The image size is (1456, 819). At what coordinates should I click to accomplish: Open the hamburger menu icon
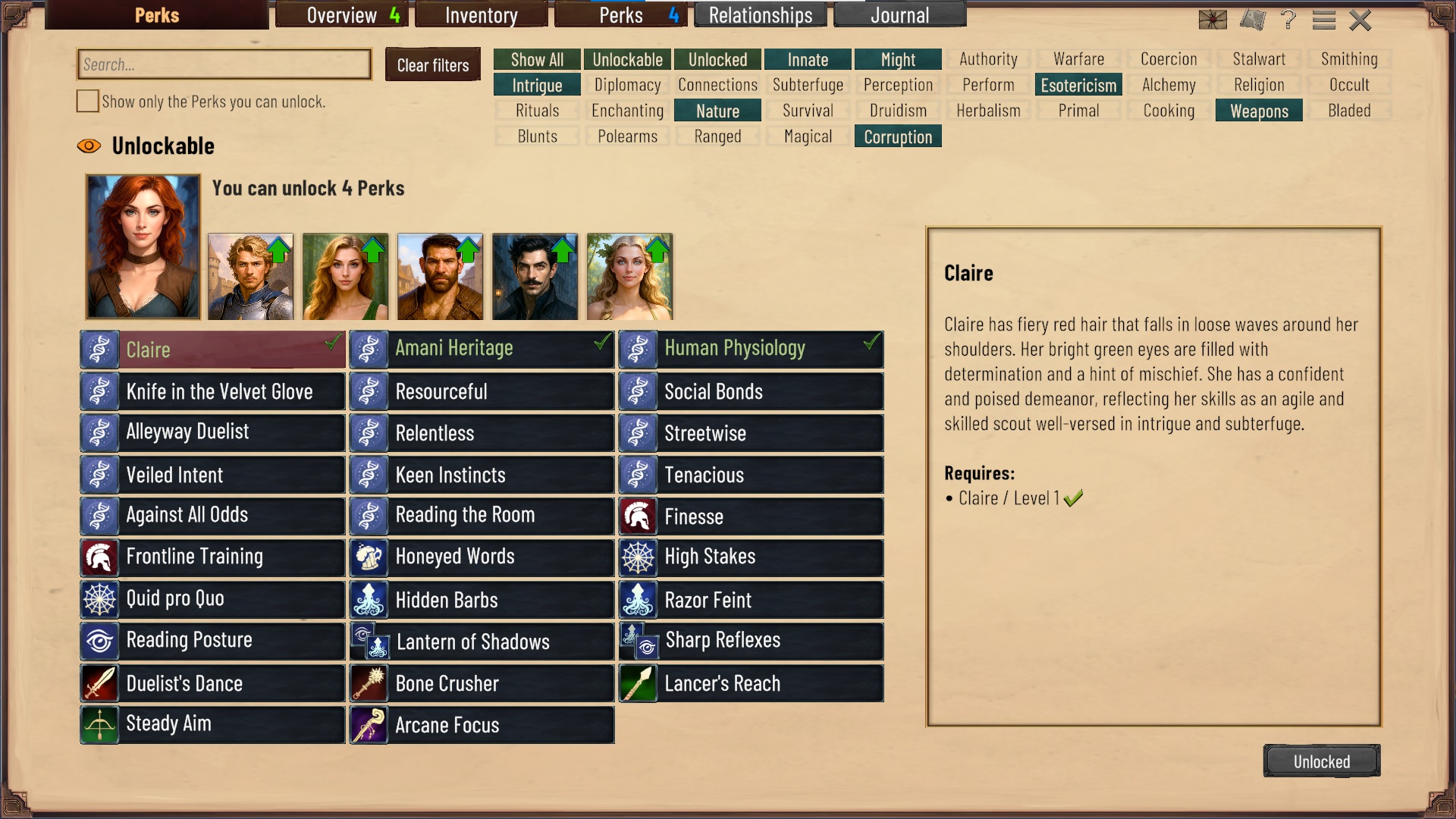point(1323,20)
